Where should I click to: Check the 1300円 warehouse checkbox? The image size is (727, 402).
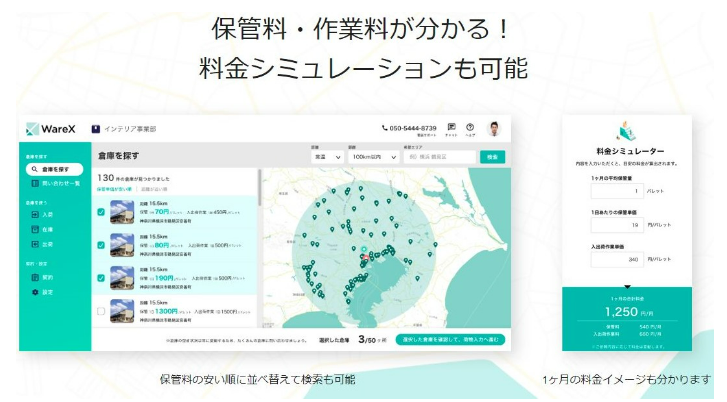(101, 311)
